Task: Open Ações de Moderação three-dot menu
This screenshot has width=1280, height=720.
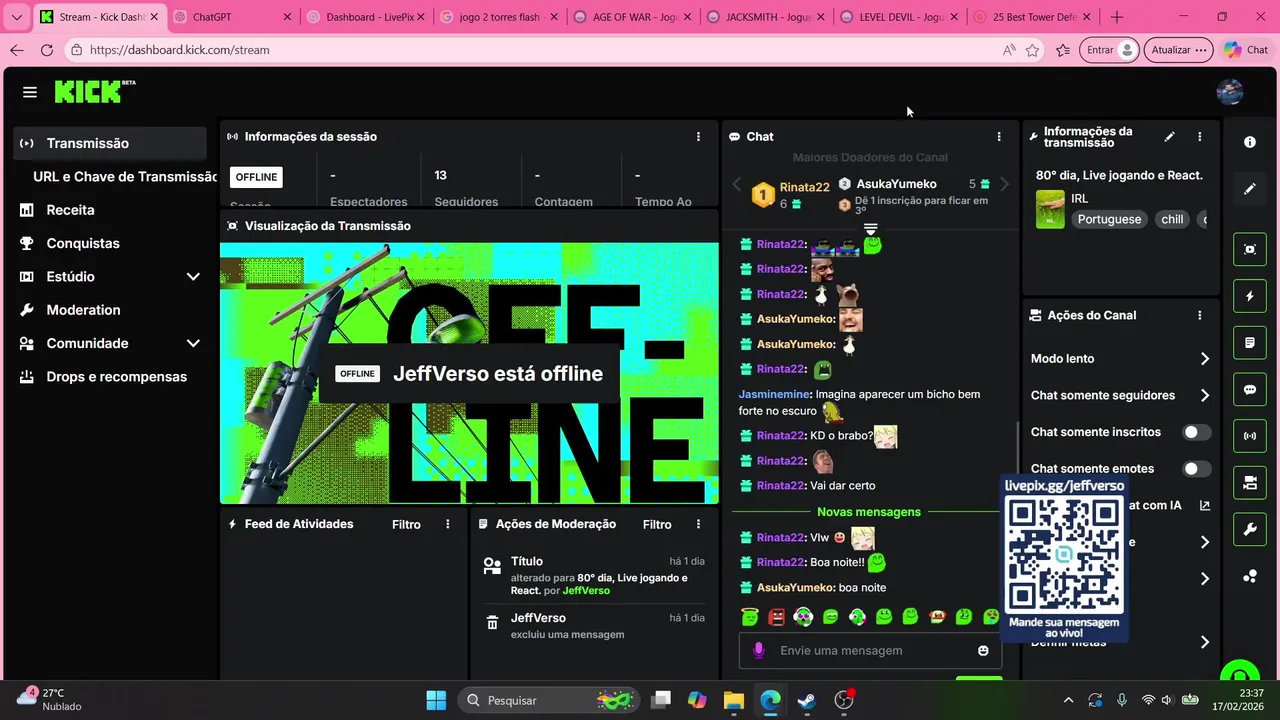Action: (698, 524)
